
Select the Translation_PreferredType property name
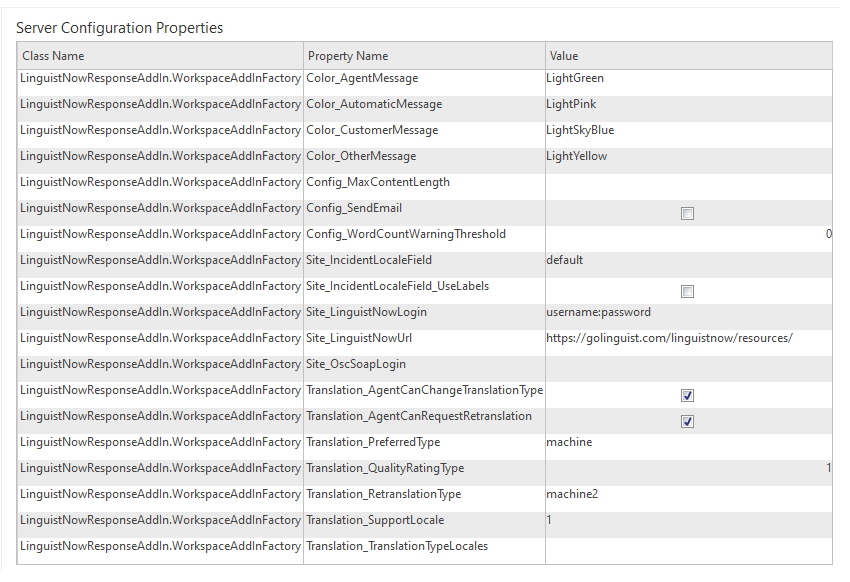373,442
